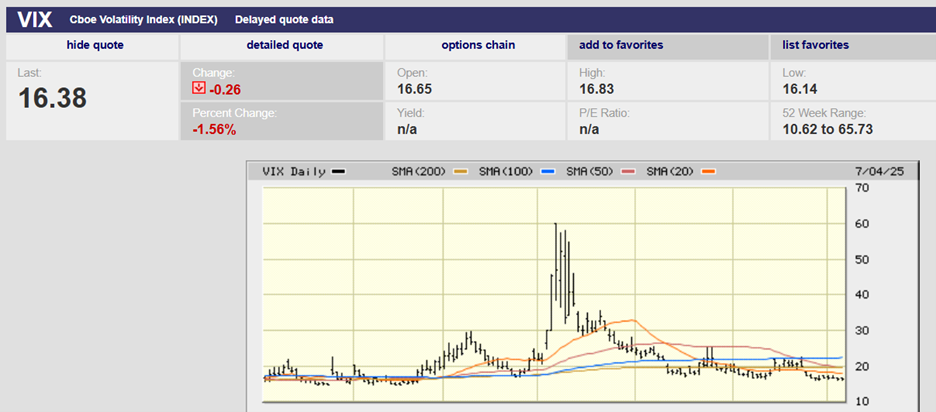
Task: Click the VIX ticker symbol header
Action: (35, 20)
